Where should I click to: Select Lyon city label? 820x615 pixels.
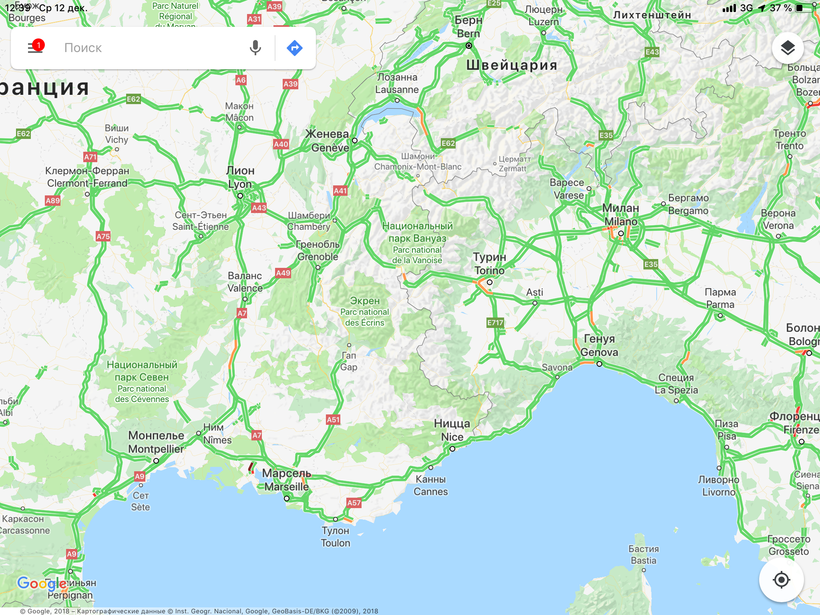[240, 178]
